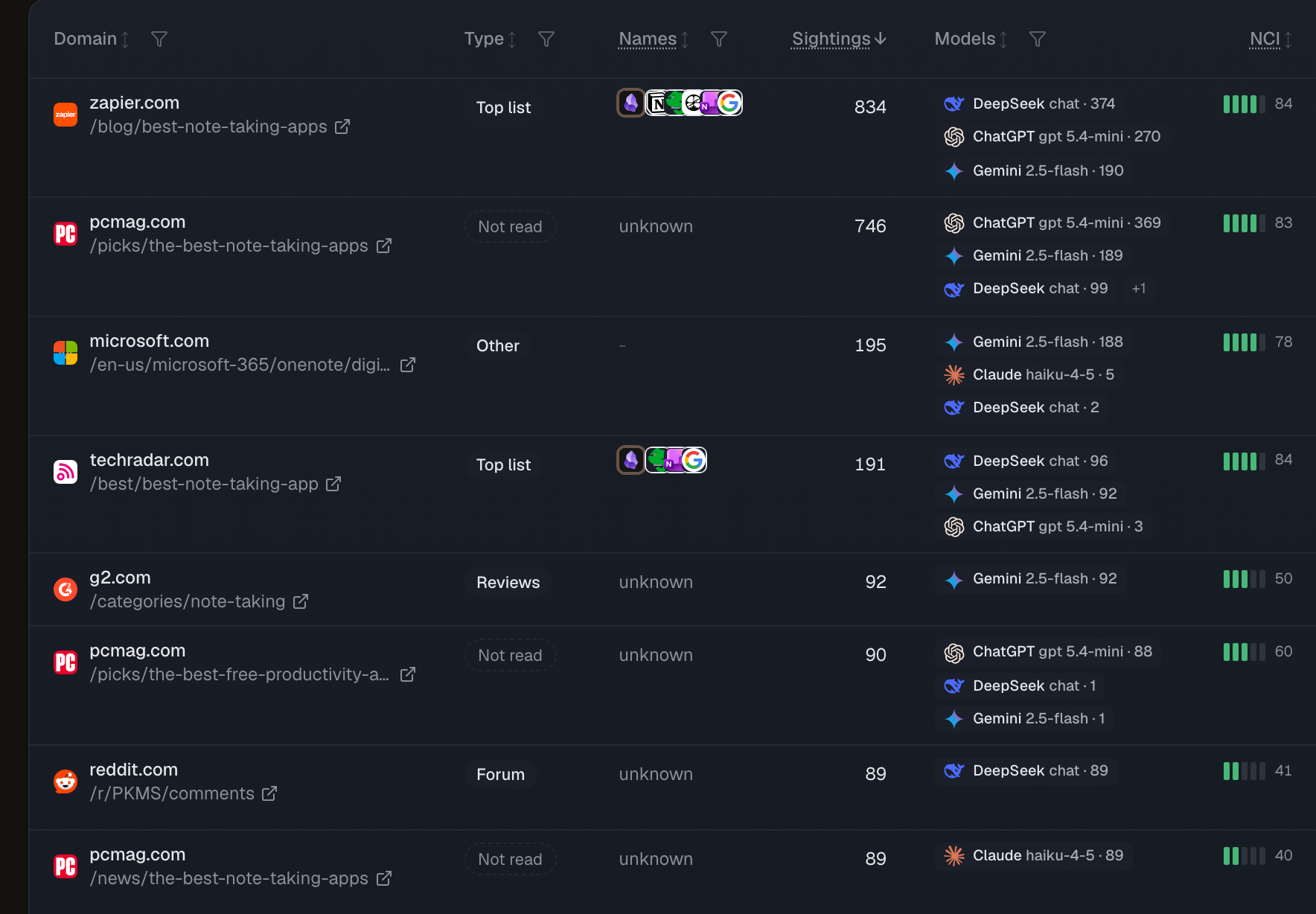Sort by the Names column arrows
Image resolution: width=1316 pixels, height=914 pixels.
point(685,39)
